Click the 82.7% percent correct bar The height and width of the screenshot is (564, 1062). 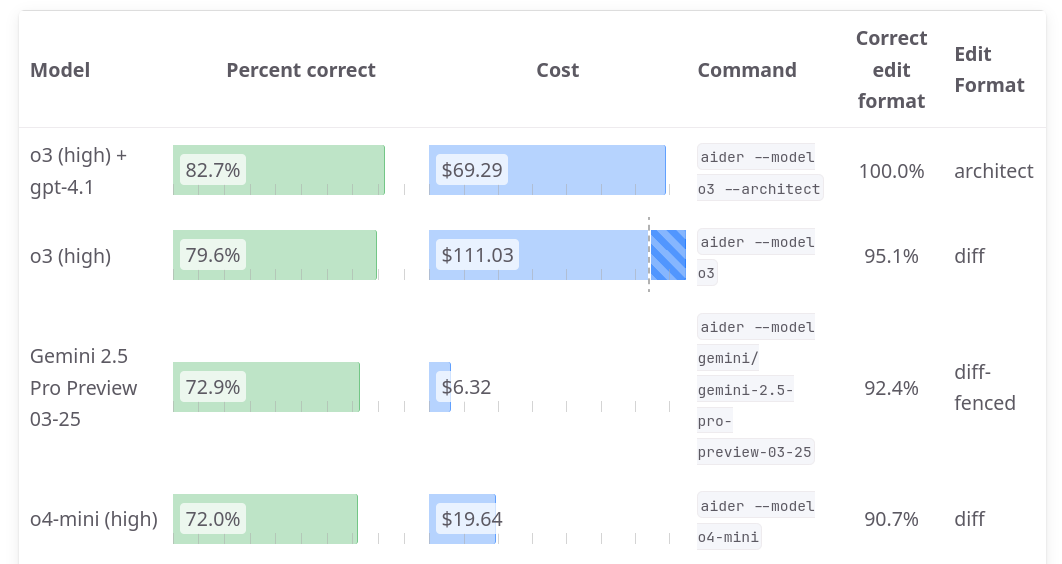click(x=279, y=170)
